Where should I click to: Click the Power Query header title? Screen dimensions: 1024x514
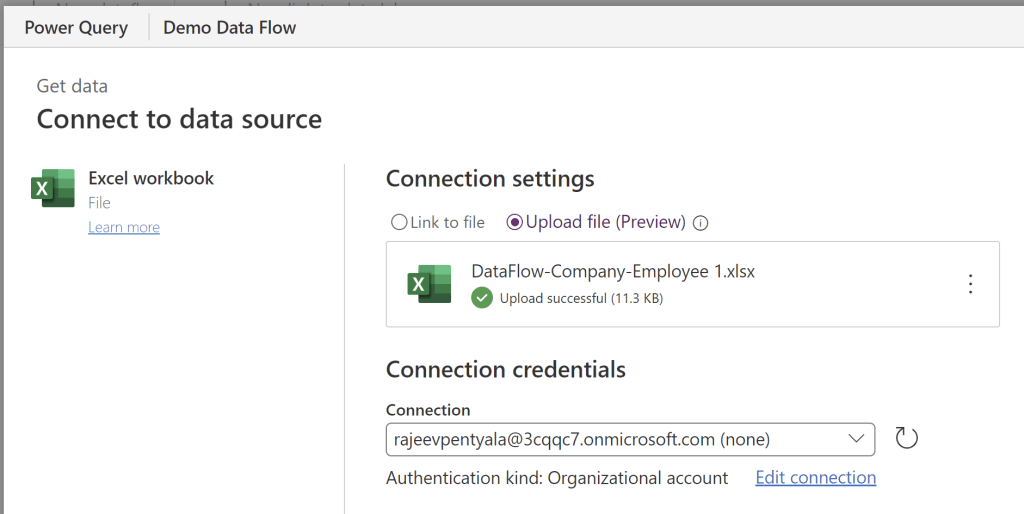76,27
